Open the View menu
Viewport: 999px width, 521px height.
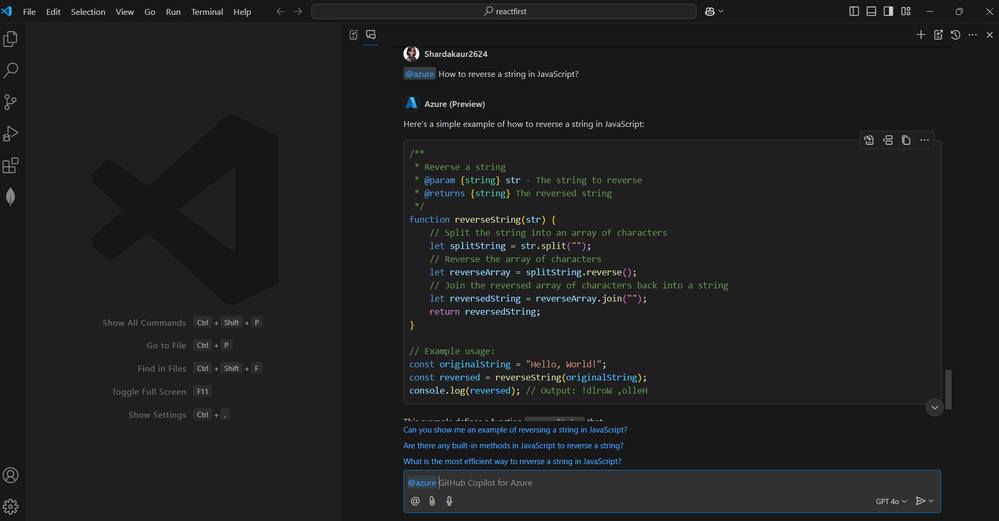tap(125, 11)
